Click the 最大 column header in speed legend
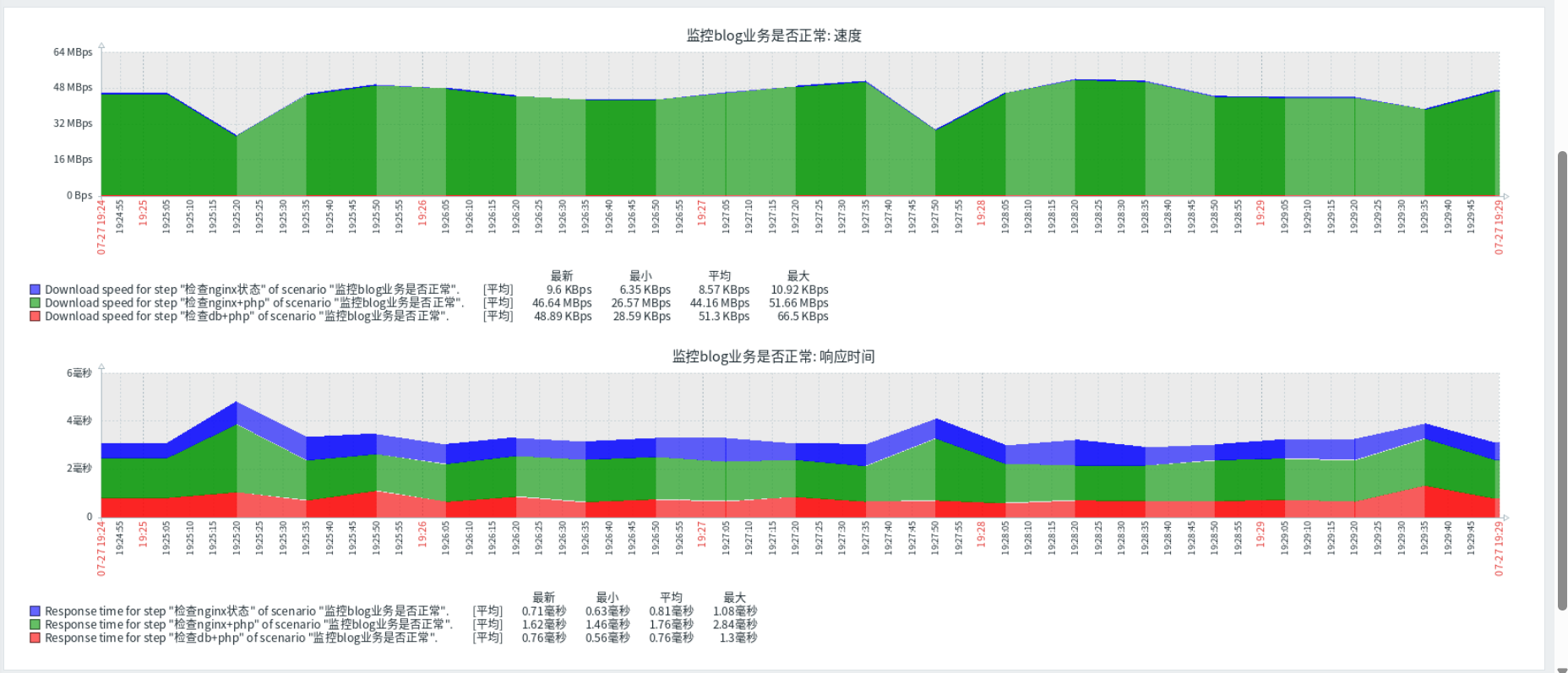Viewport: 1568px width, 673px height. (798, 276)
